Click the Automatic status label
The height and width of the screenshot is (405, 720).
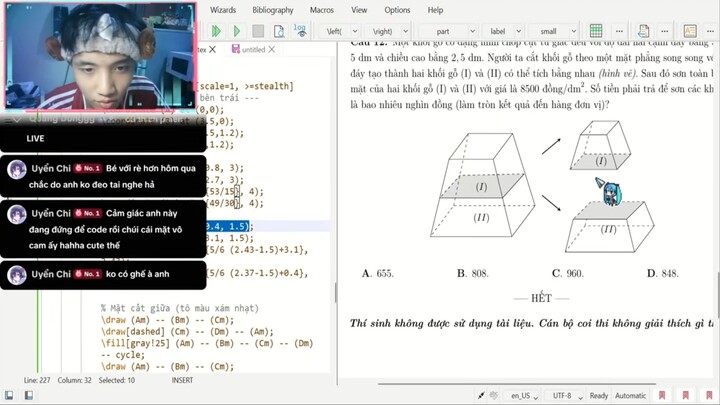pos(630,395)
